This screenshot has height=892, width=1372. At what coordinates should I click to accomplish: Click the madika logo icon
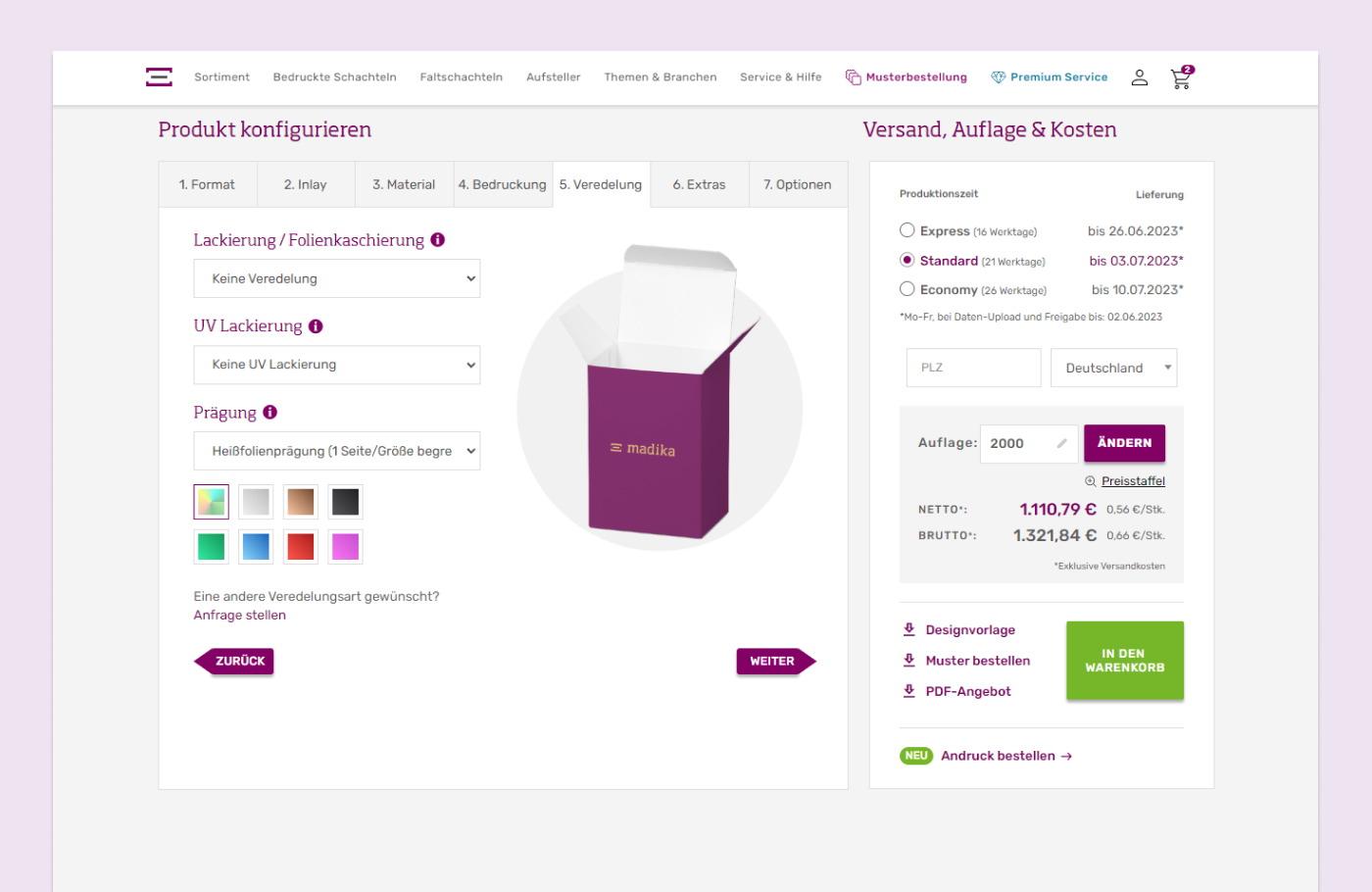click(159, 77)
